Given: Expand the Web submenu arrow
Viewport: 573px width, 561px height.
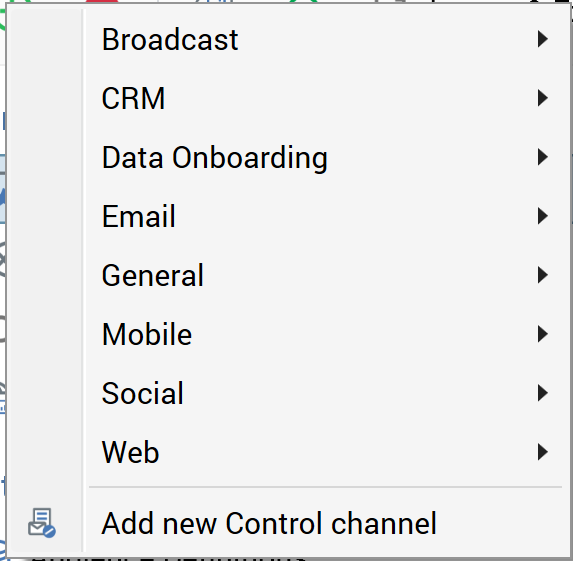Looking at the screenshot, I should [x=543, y=452].
